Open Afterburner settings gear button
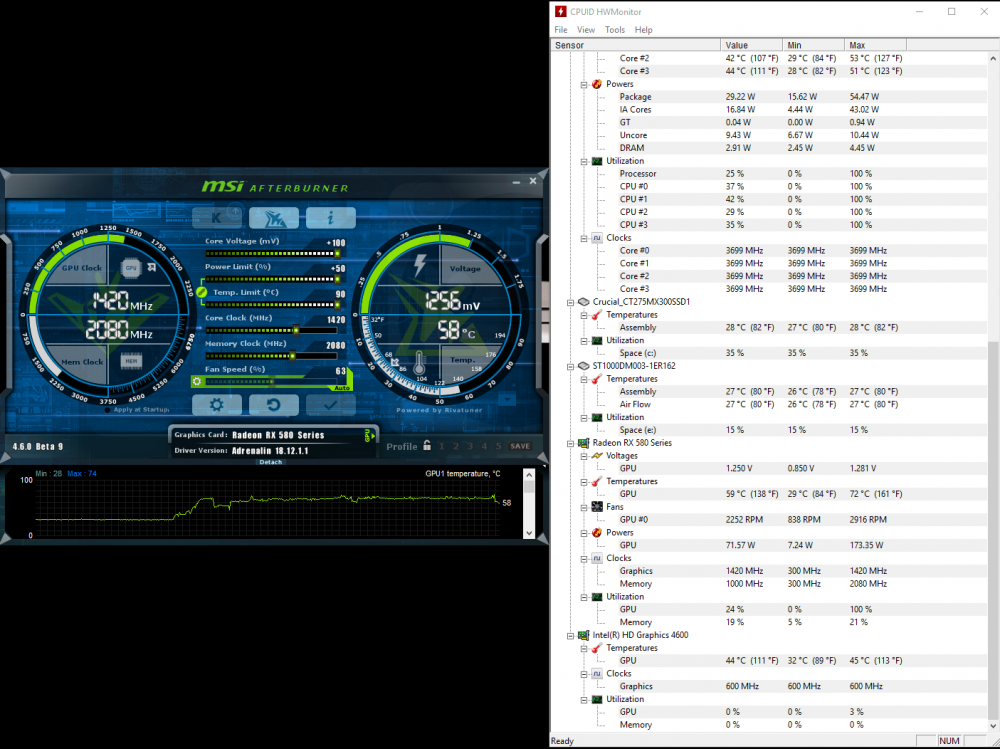Image resolution: width=1000 pixels, height=749 pixels. pyautogui.click(x=217, y=404)
